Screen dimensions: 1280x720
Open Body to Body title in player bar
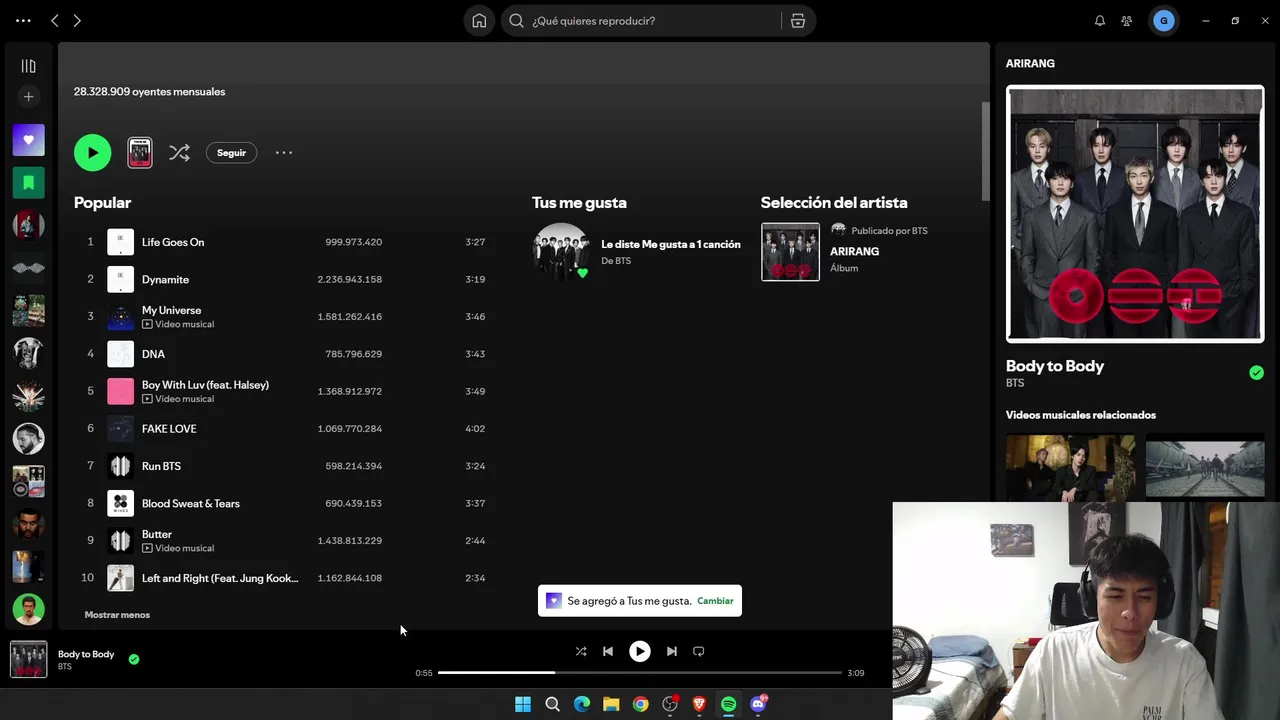click(86, 654)
